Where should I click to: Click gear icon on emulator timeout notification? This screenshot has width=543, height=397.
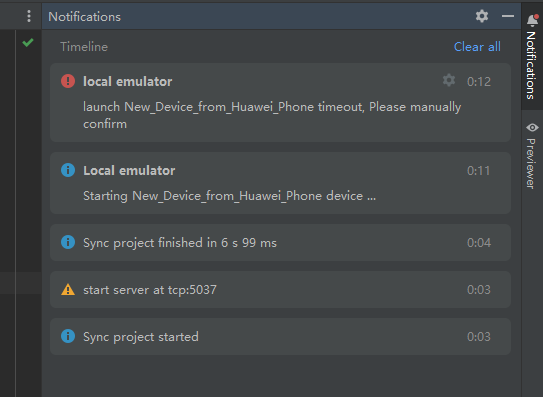[x=449, y=80]
